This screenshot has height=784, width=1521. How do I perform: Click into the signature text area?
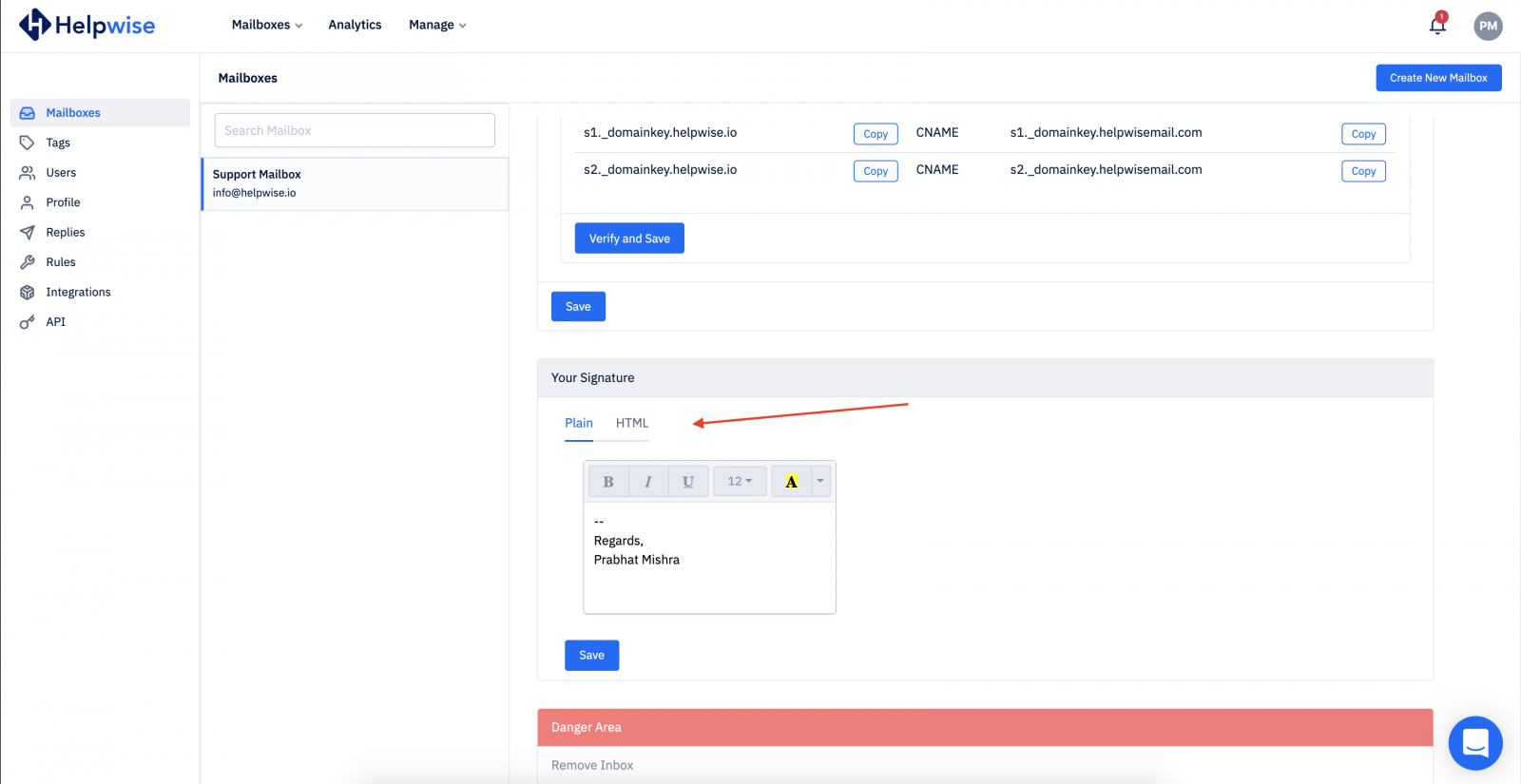tap(709, 558)
